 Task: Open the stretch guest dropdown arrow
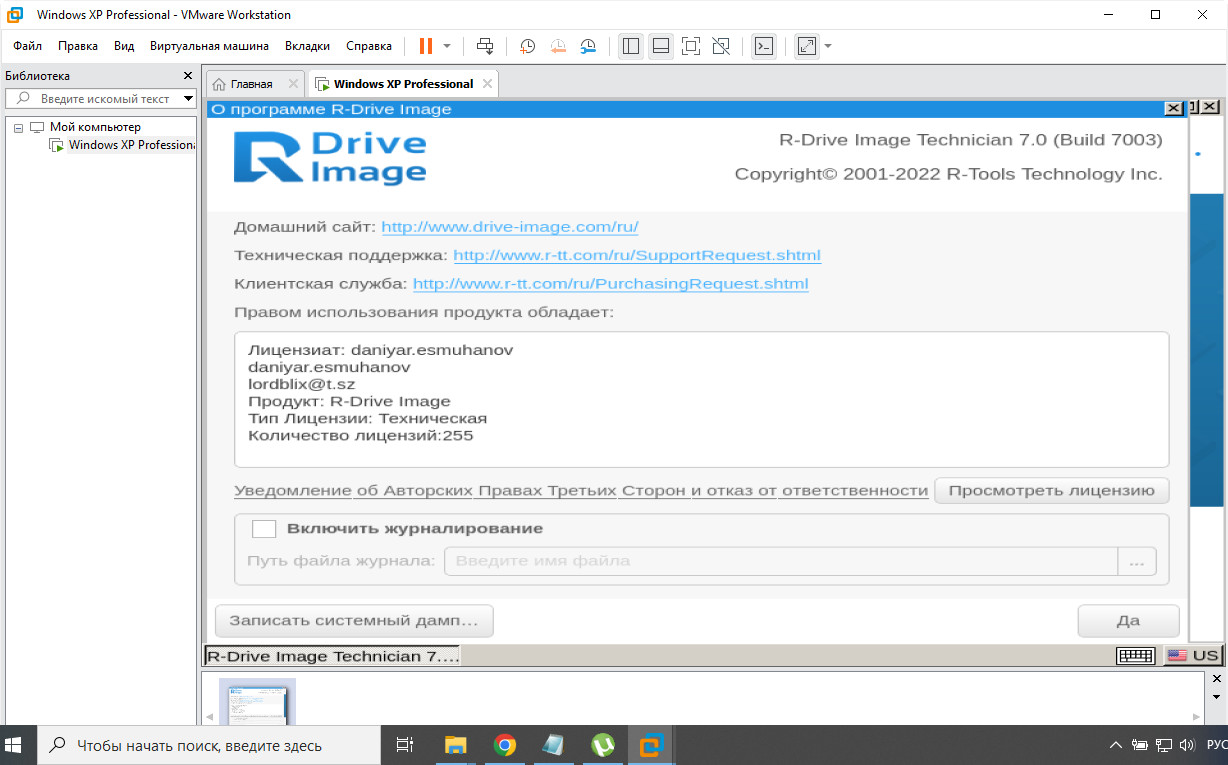pyautogui.click(x=828, y=46)
